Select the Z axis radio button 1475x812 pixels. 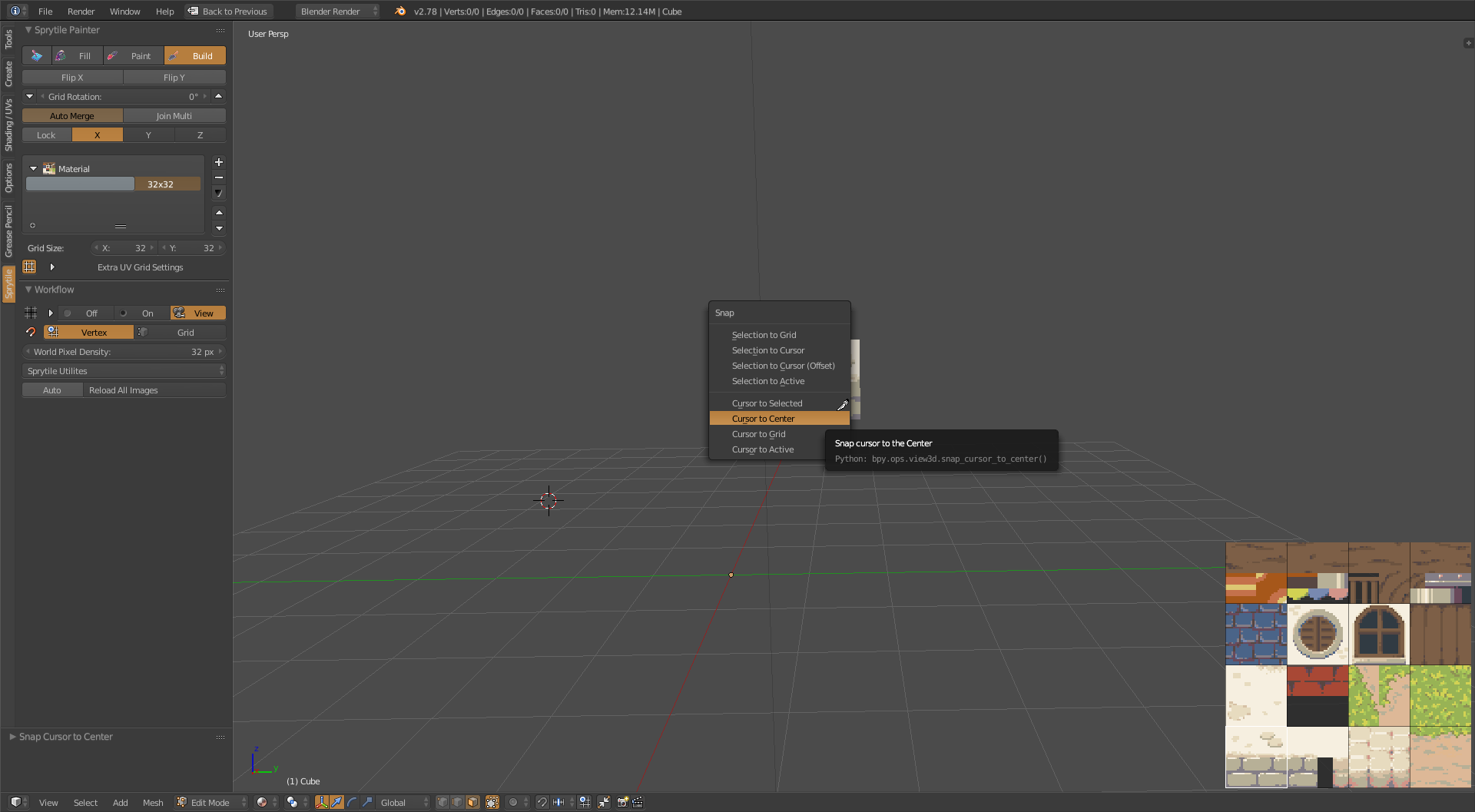click(201, 135)
